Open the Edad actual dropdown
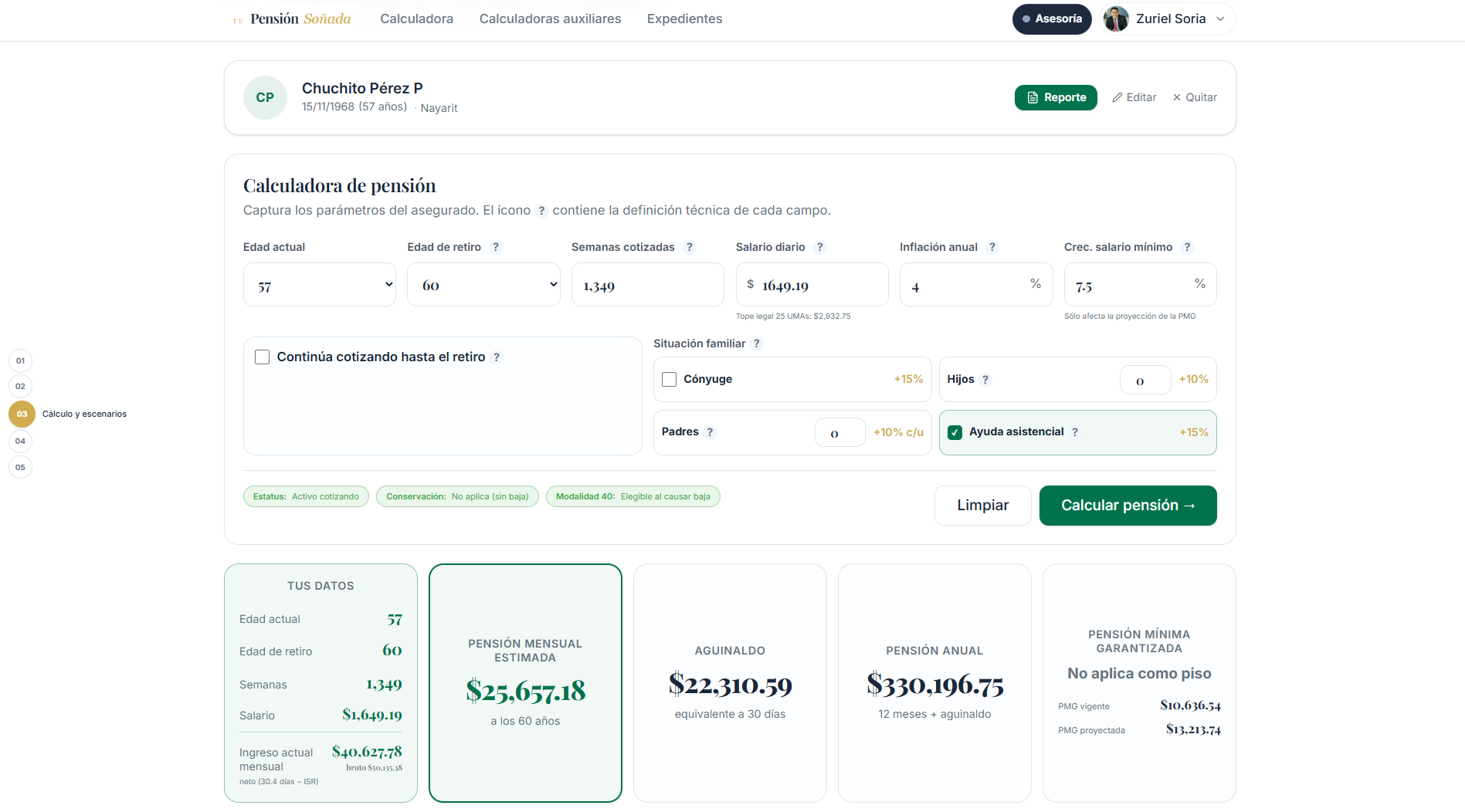 [x=320, y=285]
